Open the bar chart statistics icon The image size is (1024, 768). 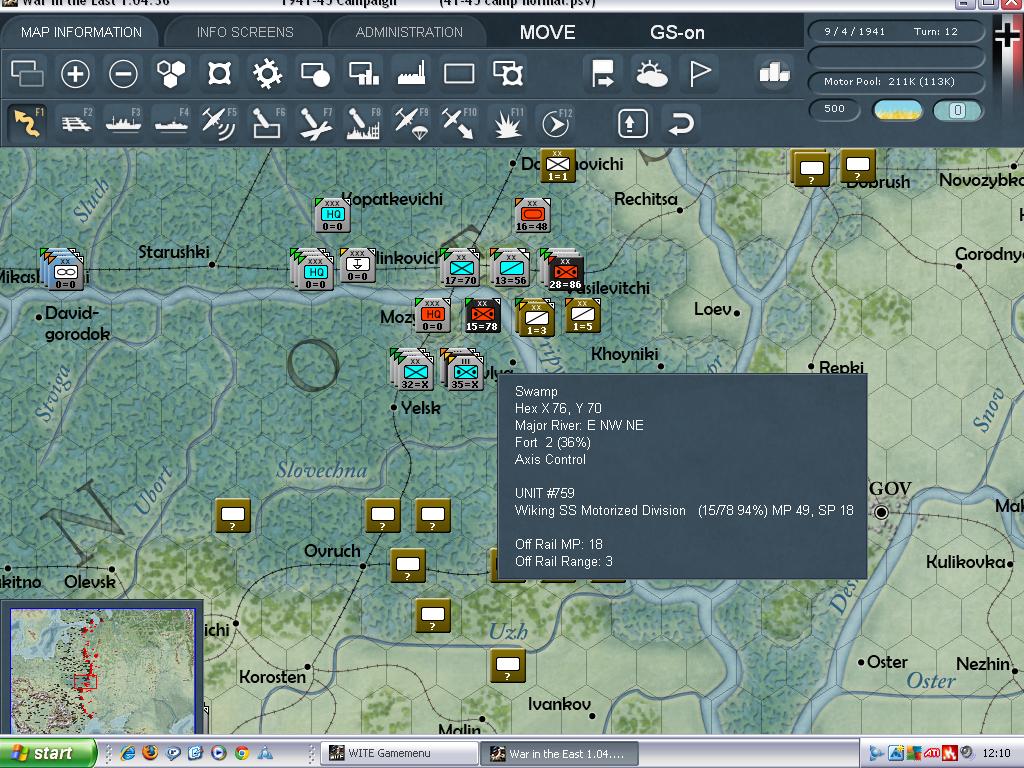click(775, 73)
